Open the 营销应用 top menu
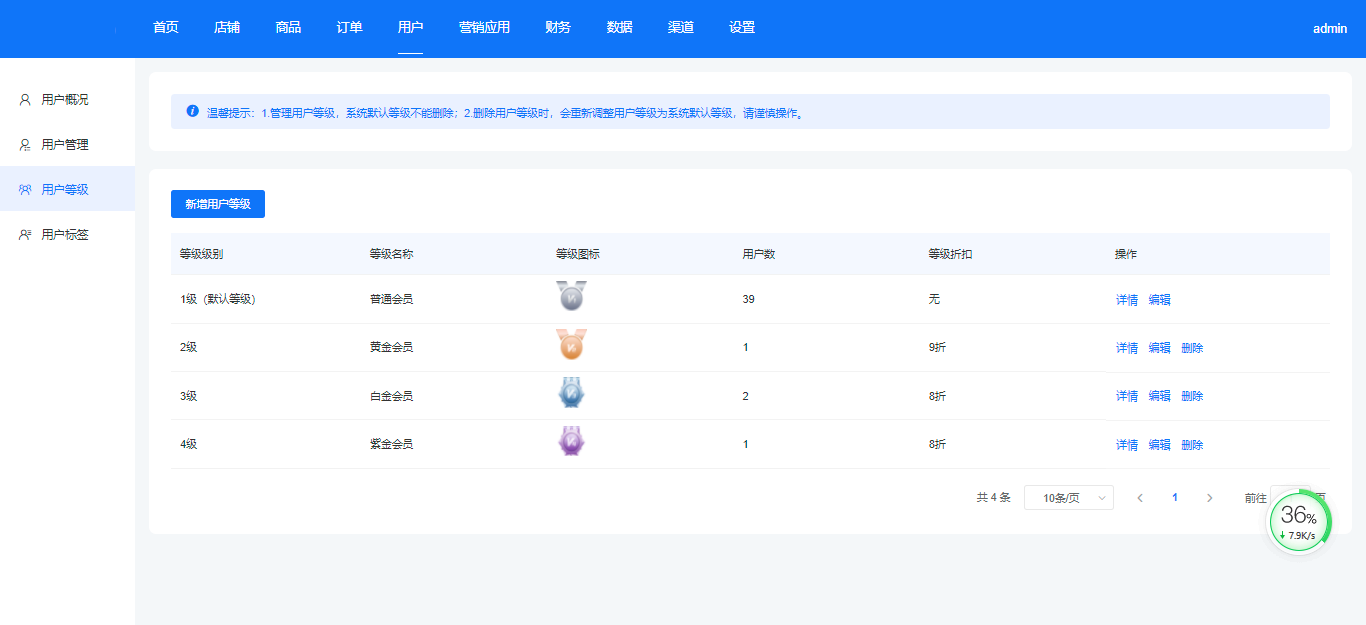 coord(484,28)
